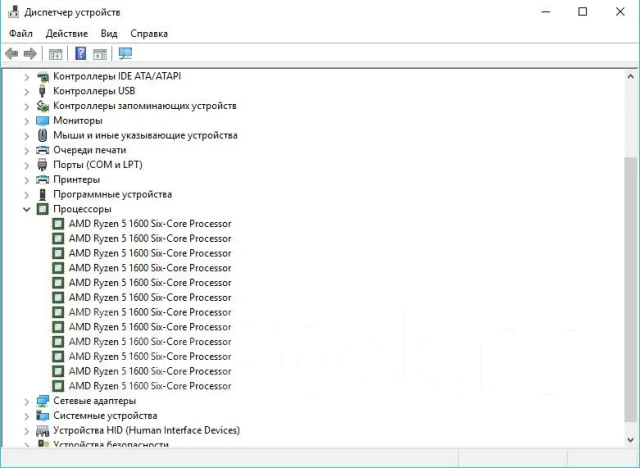The width and height of the screenshot is (640, 468).
Task: Expand Мыши и иные указывающие устройства
Action: pyautogui.click(x=27, y=136)
